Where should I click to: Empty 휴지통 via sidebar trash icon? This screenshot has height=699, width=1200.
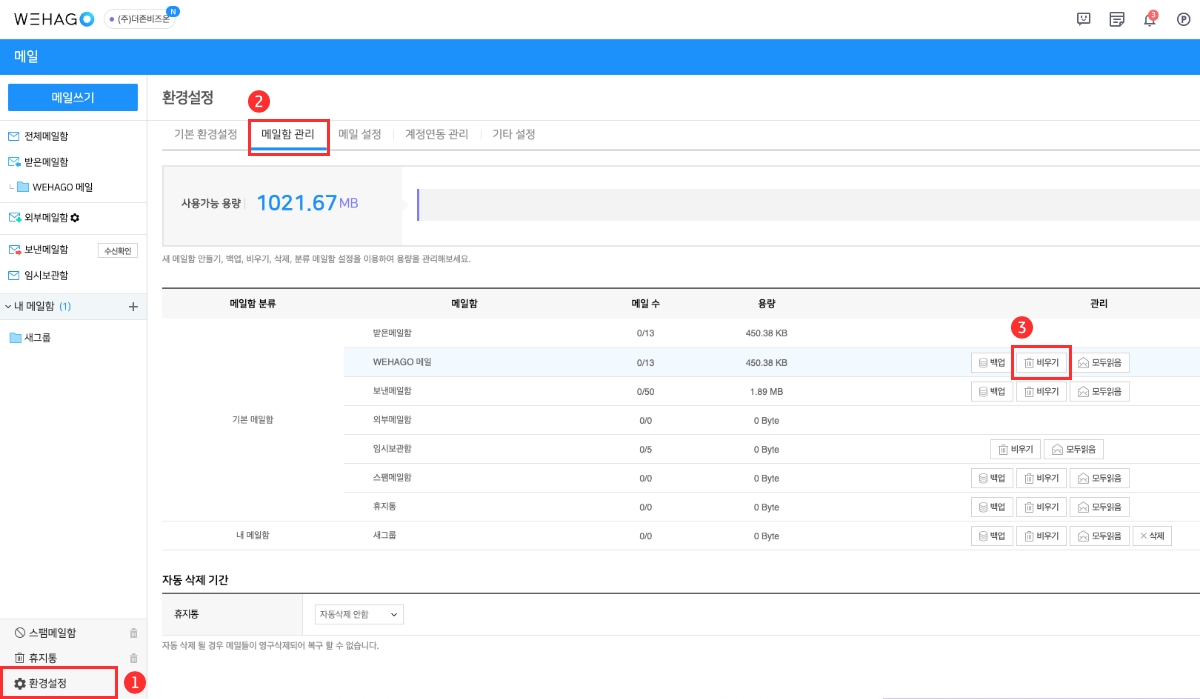(x=134, y=658)
